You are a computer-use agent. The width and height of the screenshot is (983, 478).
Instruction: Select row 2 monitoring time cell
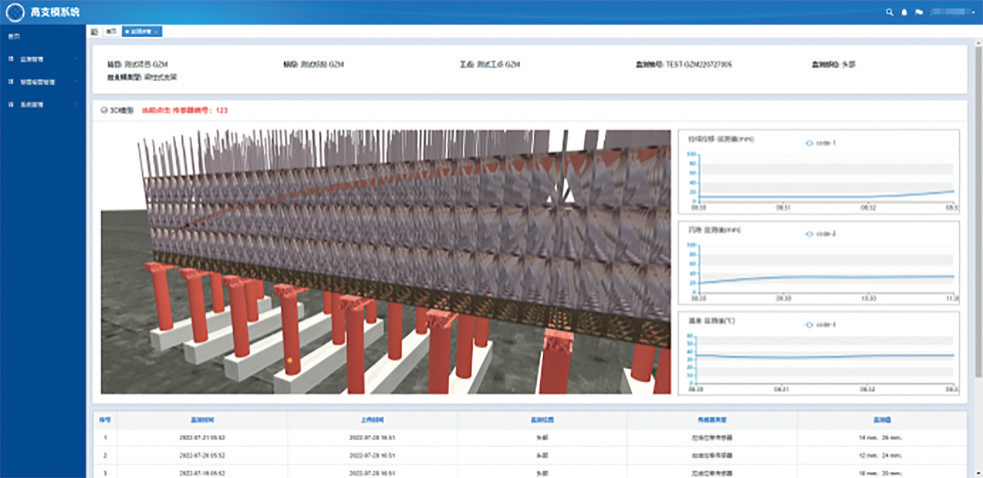202,455
